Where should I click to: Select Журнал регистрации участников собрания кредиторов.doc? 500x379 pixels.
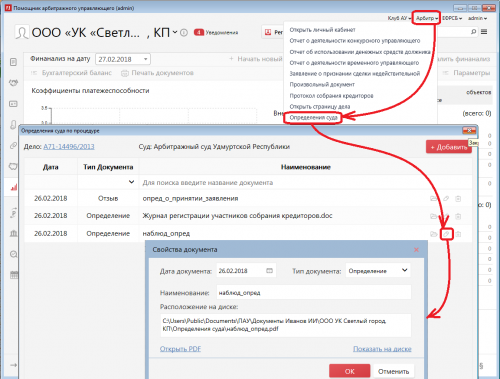237,216
